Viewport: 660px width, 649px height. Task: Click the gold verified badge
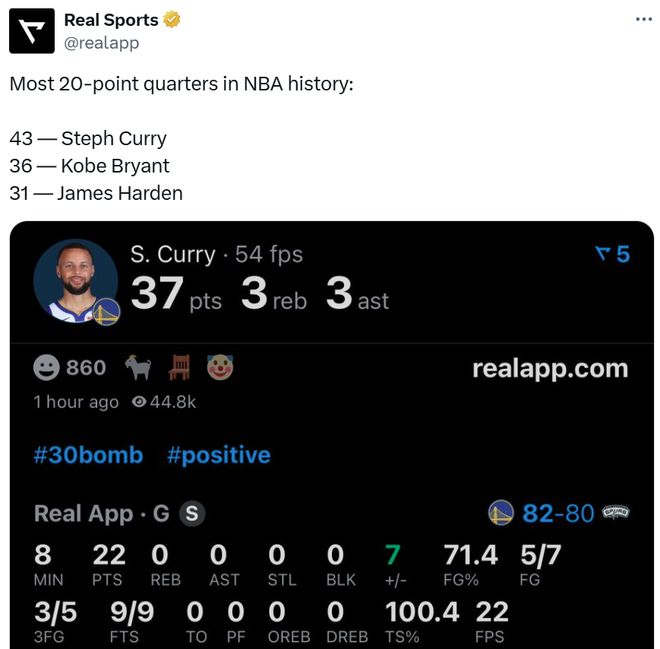point(173,20)
